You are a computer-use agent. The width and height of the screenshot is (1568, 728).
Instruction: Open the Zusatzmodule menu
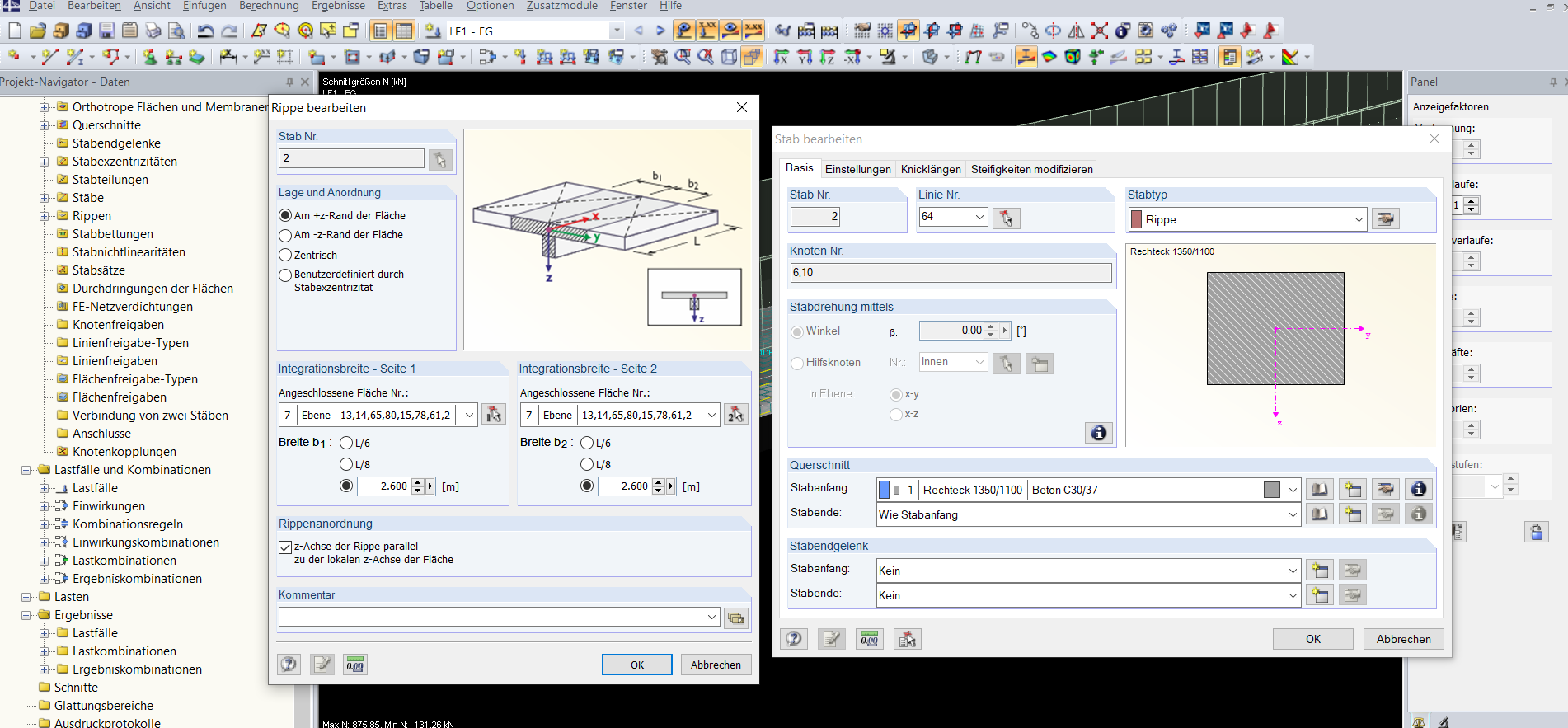point(562,6)
